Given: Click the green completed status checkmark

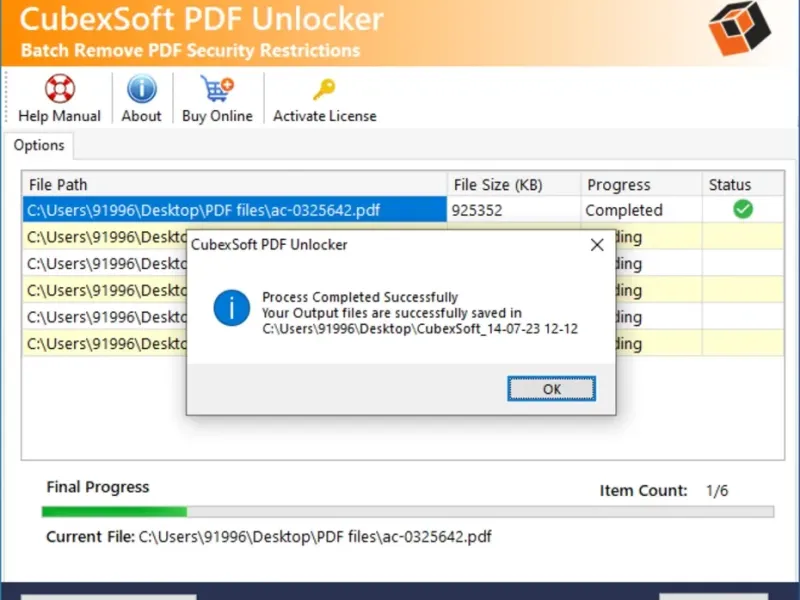Looking at the screenshot, I should click(743, 209).
